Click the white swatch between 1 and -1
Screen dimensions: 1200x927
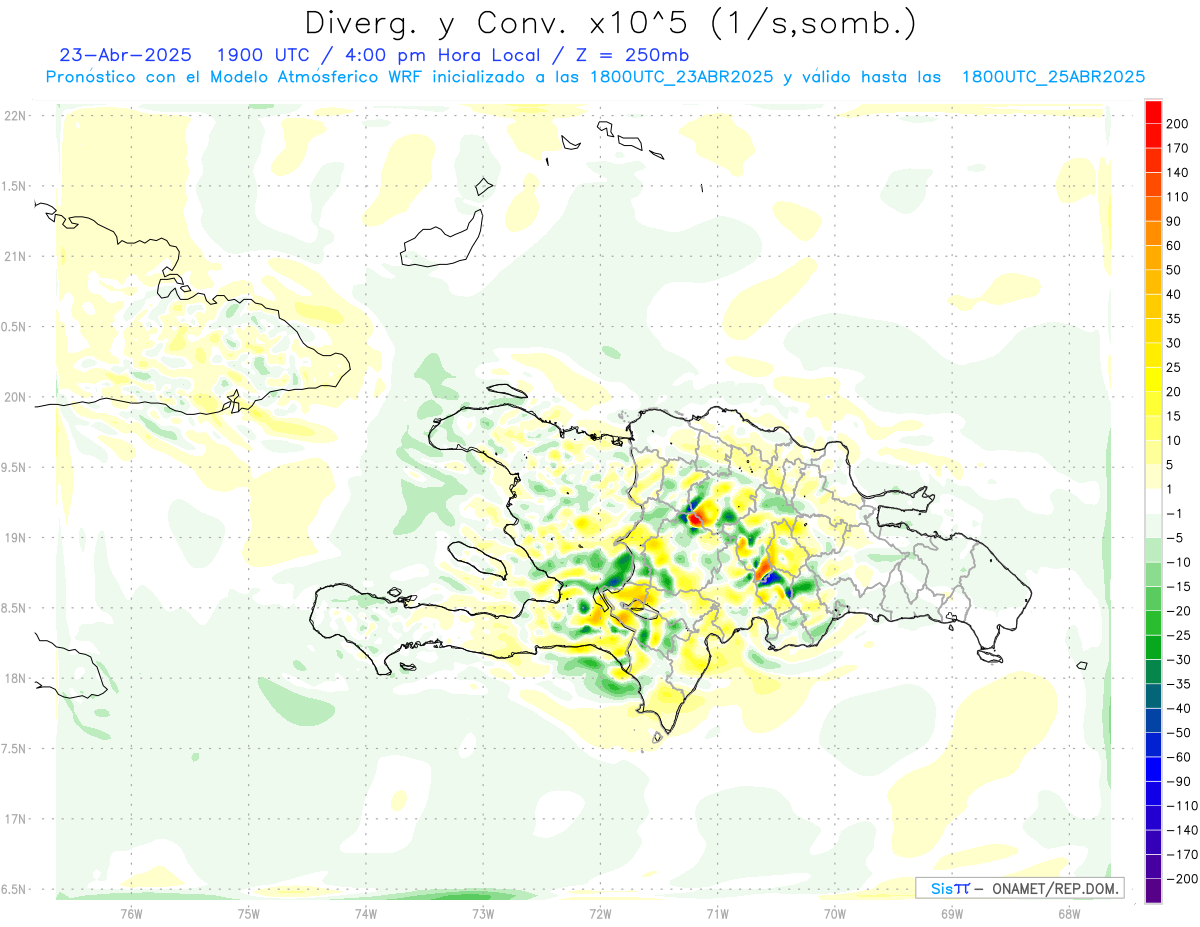click(x=1153, y=501)
